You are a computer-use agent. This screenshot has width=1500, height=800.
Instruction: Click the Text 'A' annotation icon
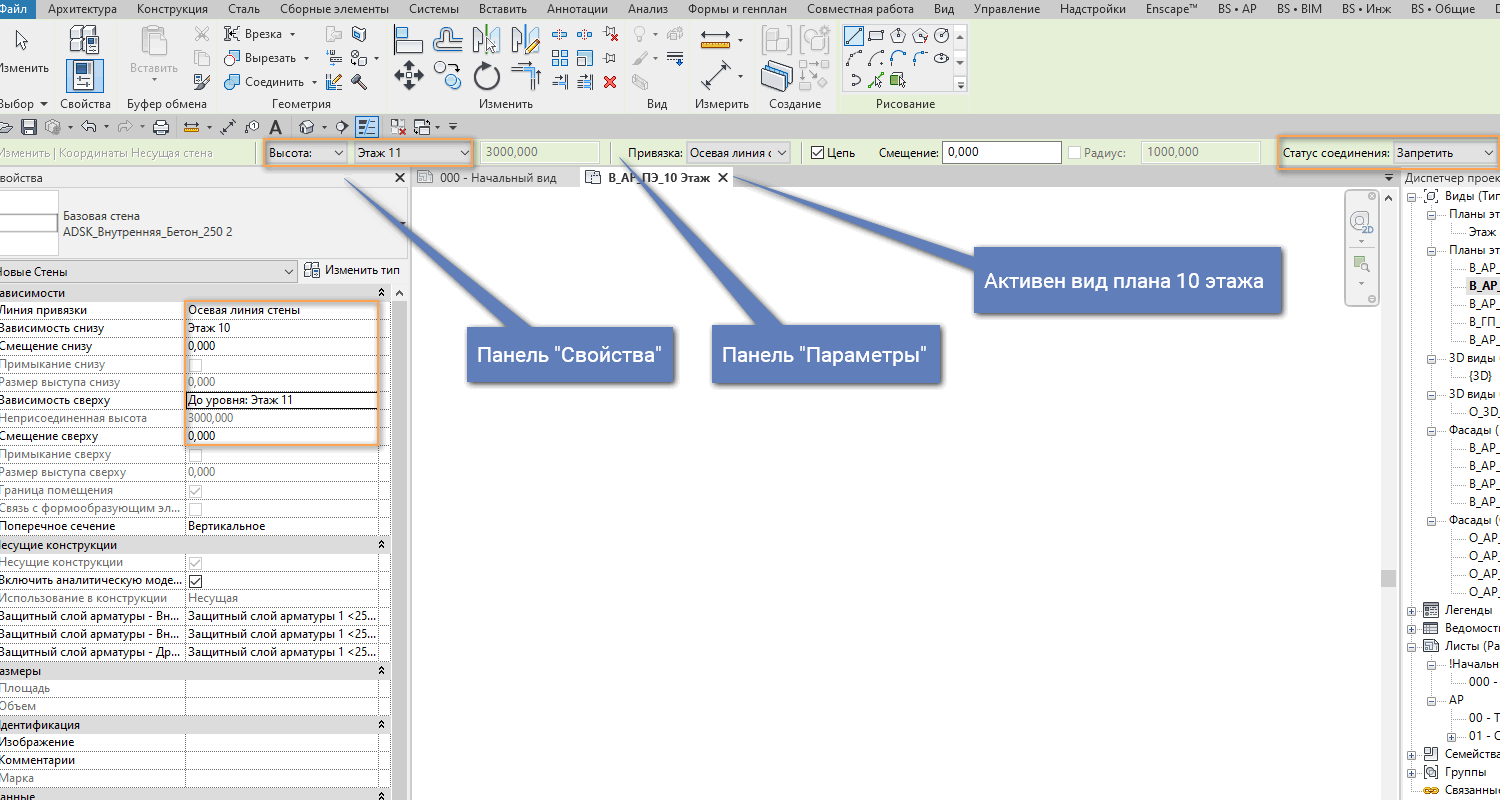coord(276,127)
